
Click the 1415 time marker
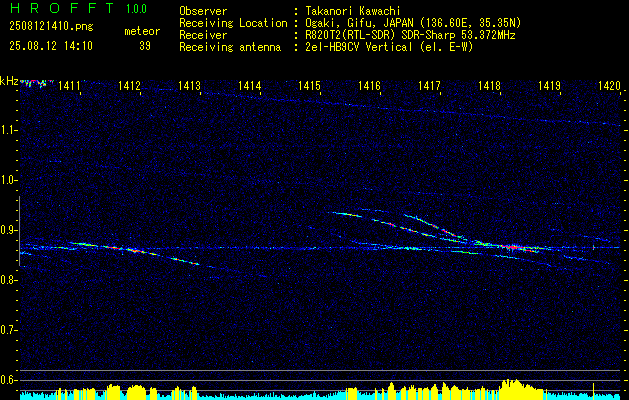pyautogui.click(x=309, y=85)
